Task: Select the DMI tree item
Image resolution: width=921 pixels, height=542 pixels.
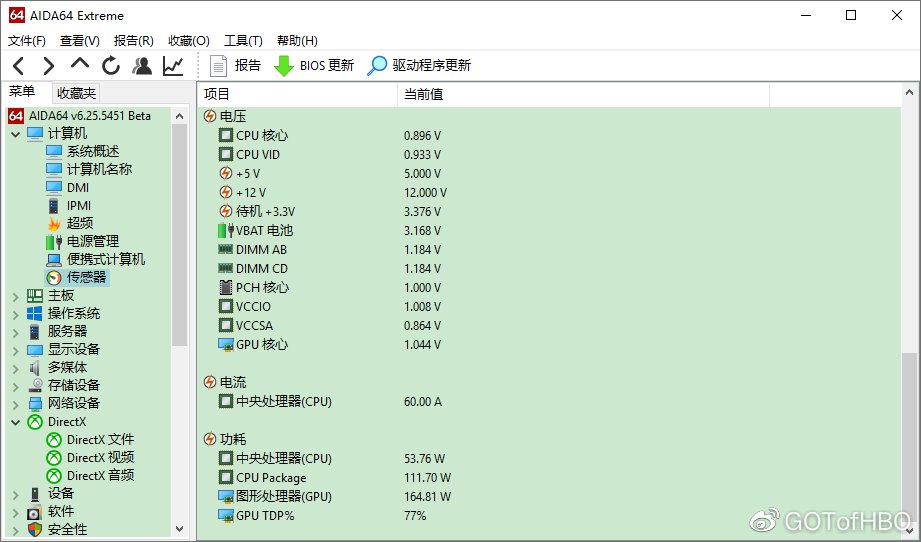Action: tap(78, 187)
